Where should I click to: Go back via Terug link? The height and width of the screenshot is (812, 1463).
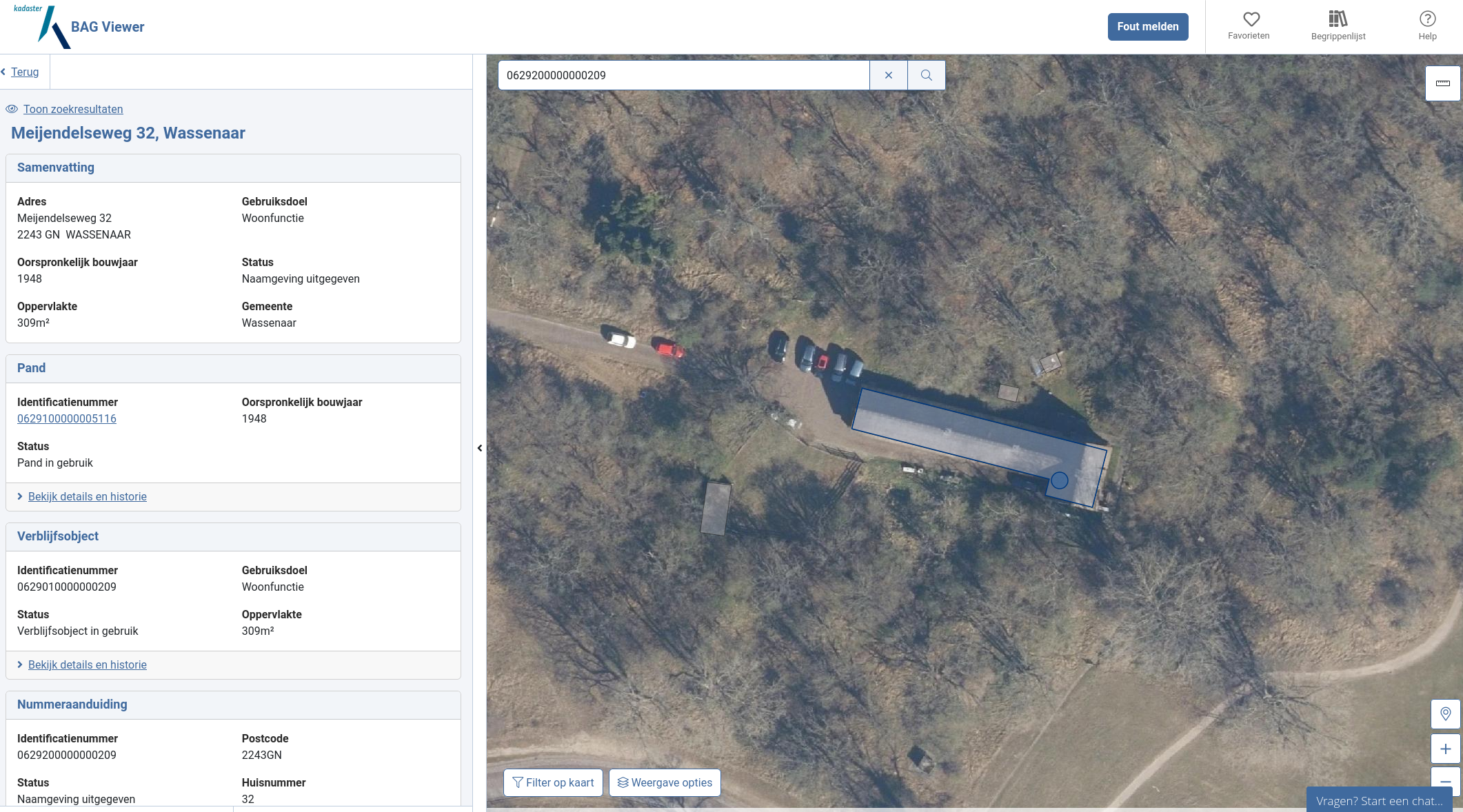(x=25, y=72)
